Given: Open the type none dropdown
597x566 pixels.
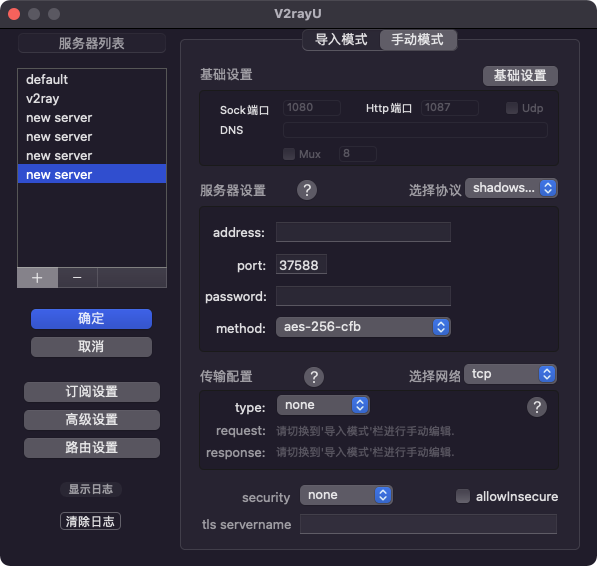Looking at the screenshot, I should tap(323, 405).
